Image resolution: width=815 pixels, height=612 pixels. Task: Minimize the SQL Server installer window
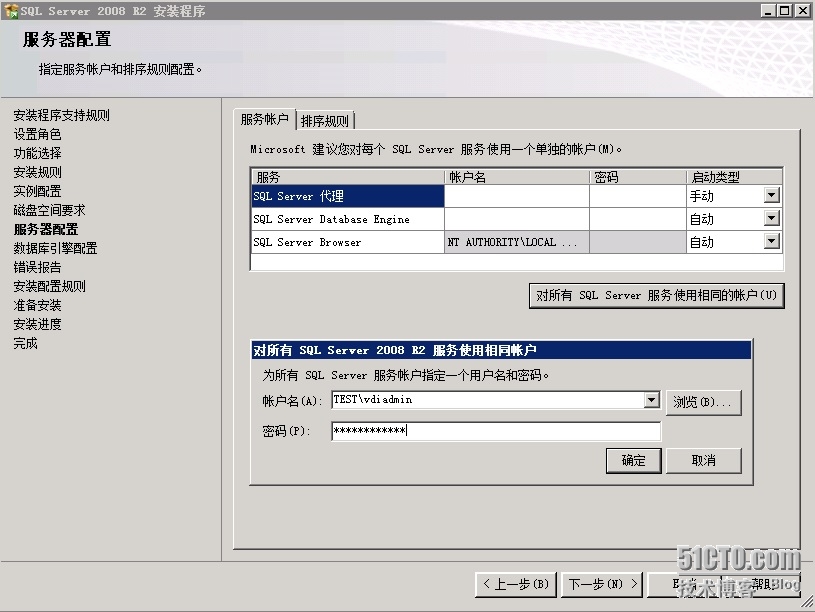(x=768, y=10)
